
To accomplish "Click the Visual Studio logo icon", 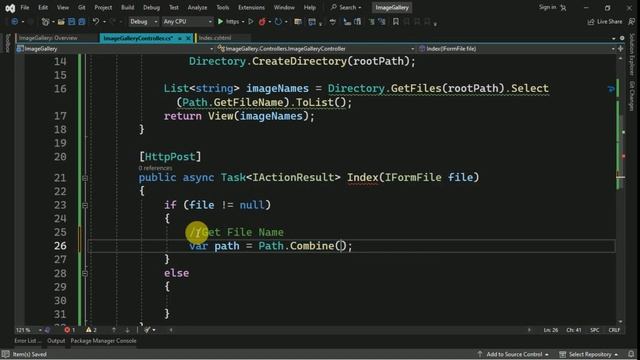I will pos(10,8).
